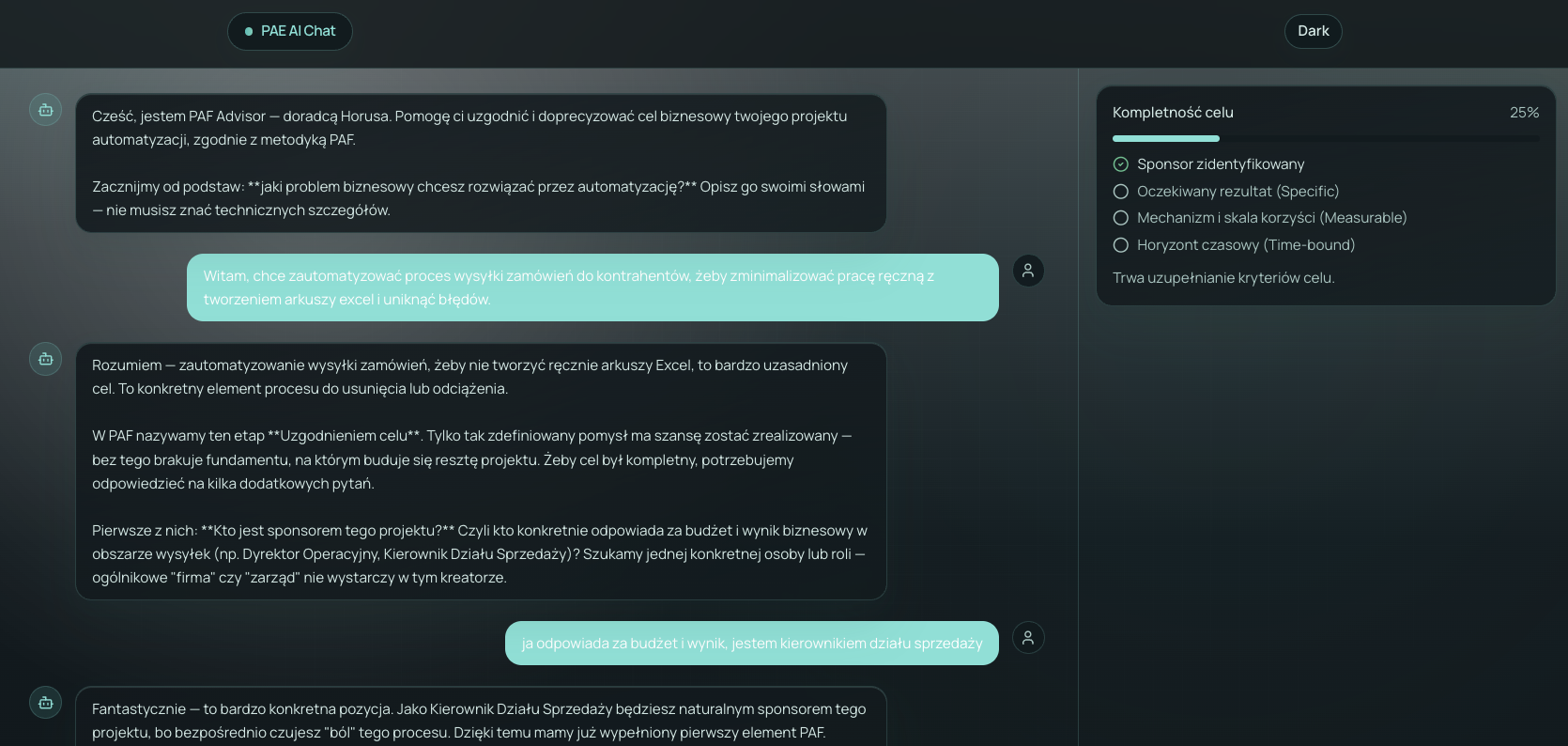Select the 'Oczekiwany rezultat (Specific)' circle
This screenshot has height=746, width=1568.
tap(1120, 192)
